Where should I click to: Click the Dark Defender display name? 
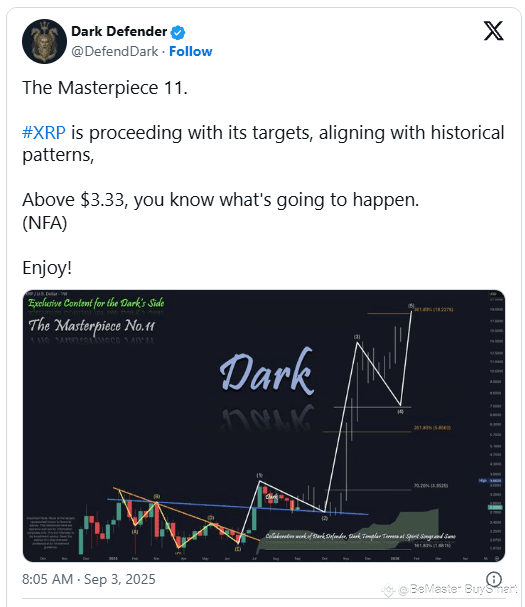click(x=119, y=32)
